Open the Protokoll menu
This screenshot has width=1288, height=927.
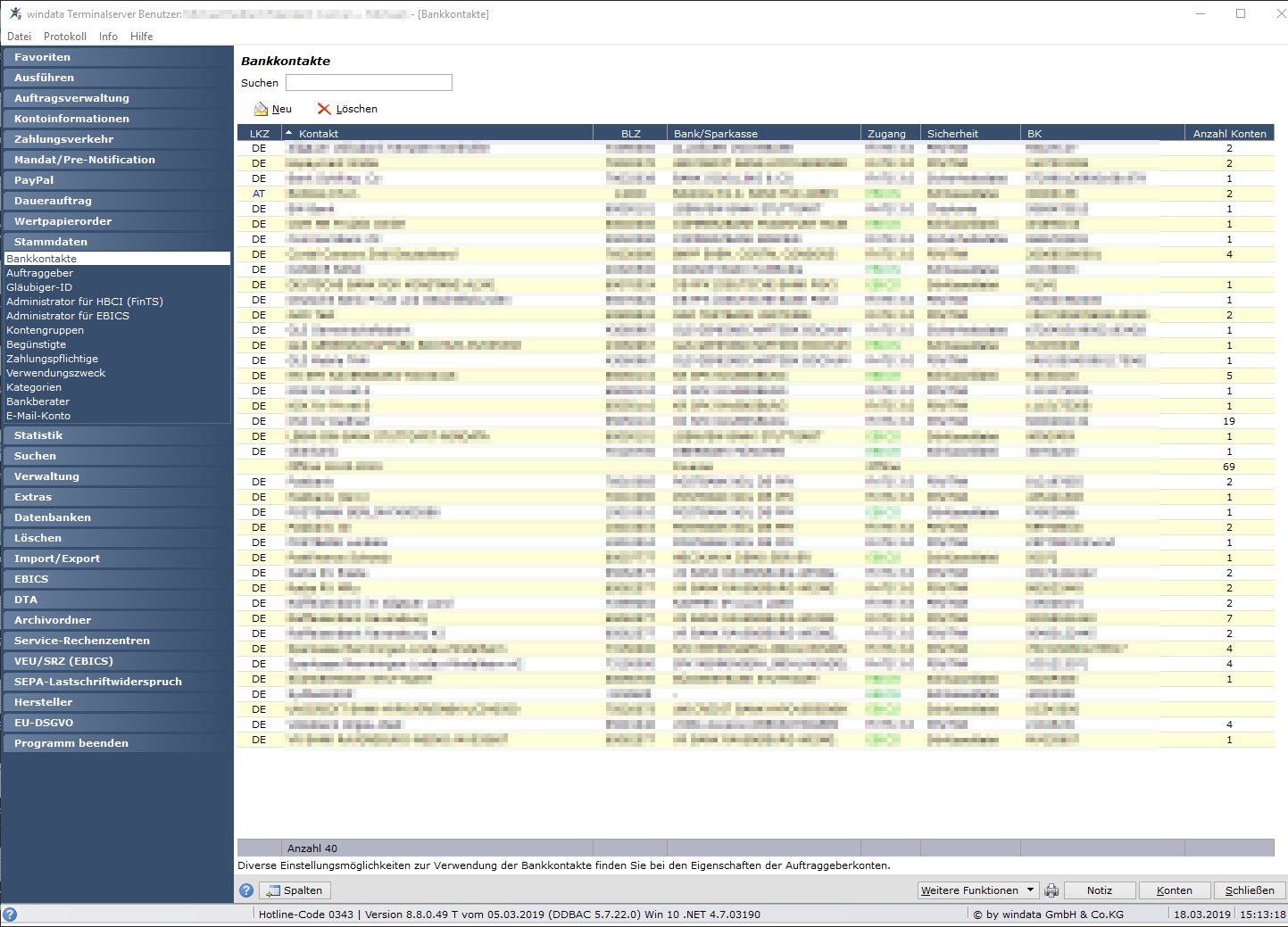65,37
